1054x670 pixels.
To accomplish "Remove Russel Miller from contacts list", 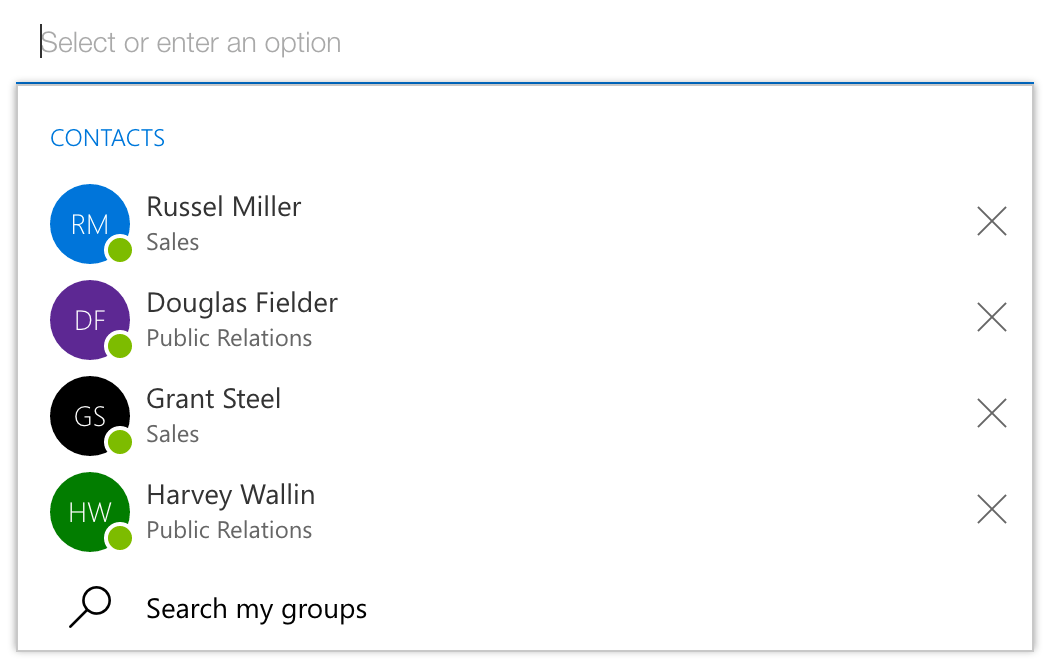I will (x=991, y=221).
